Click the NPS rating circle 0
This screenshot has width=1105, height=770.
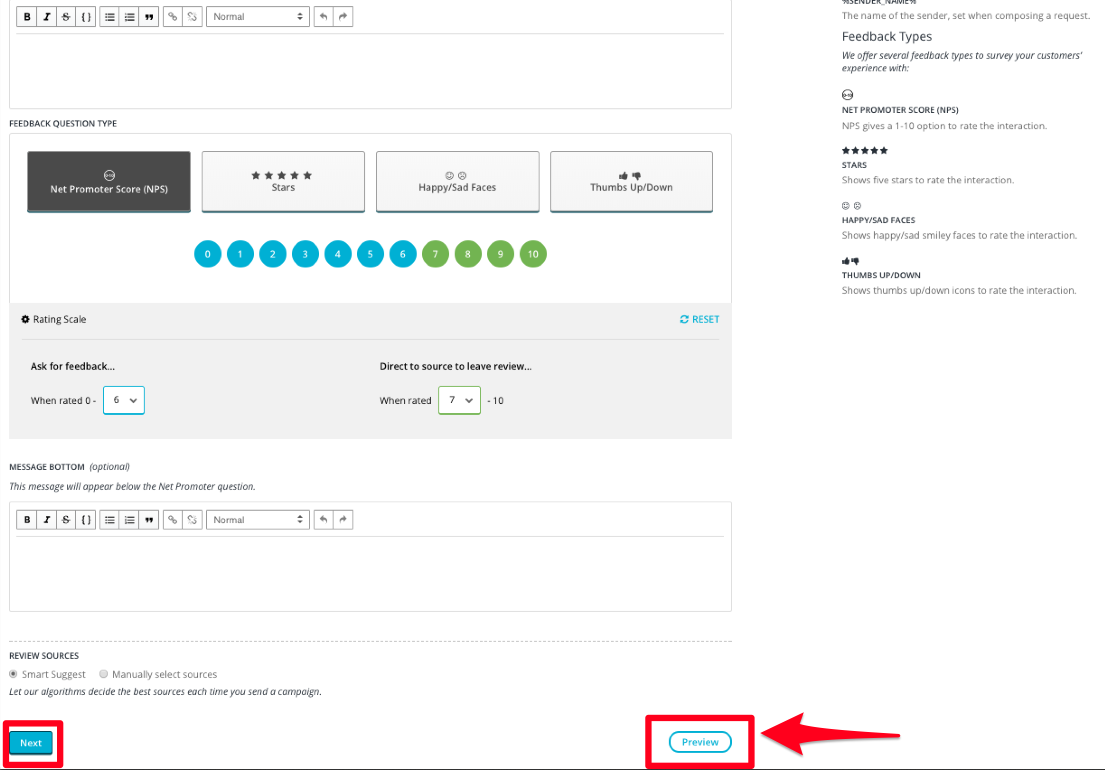208,254
